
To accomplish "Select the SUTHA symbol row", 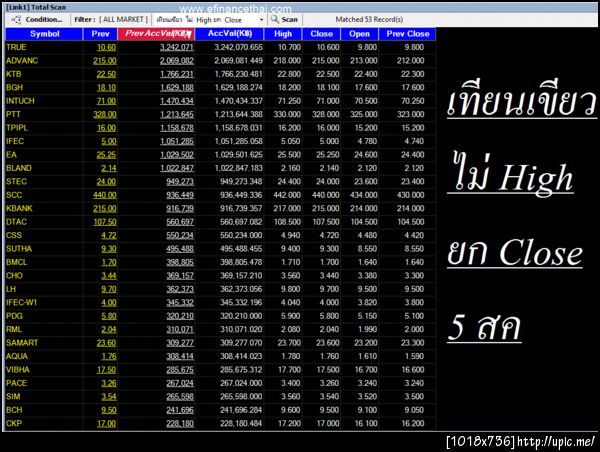I will coord(220,248).
